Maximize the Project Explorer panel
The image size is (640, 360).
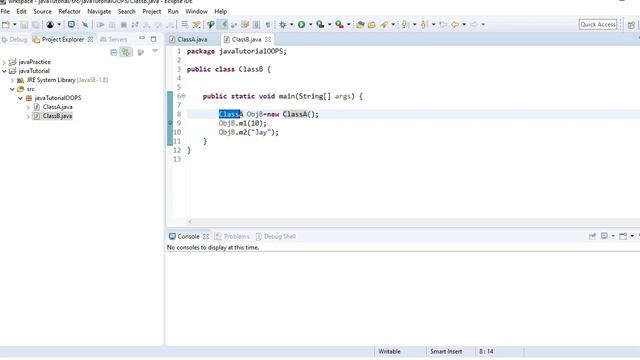click(153, 39)
